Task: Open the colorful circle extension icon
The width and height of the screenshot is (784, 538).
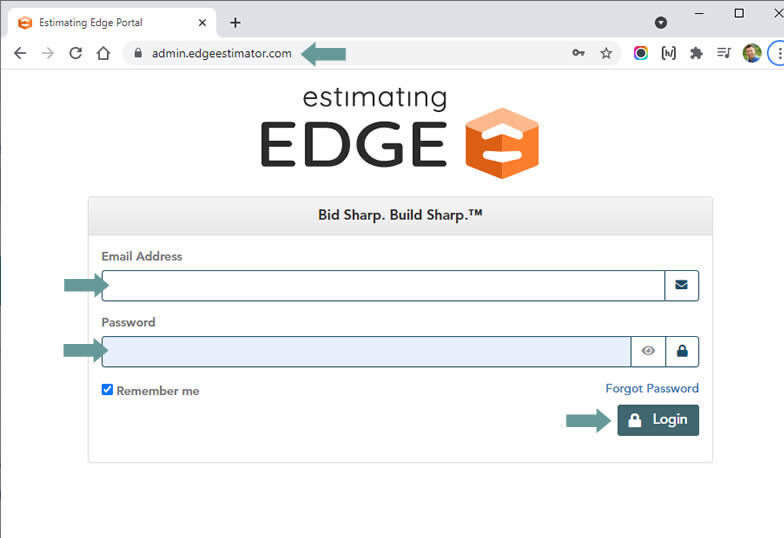Action: [640, 53]
